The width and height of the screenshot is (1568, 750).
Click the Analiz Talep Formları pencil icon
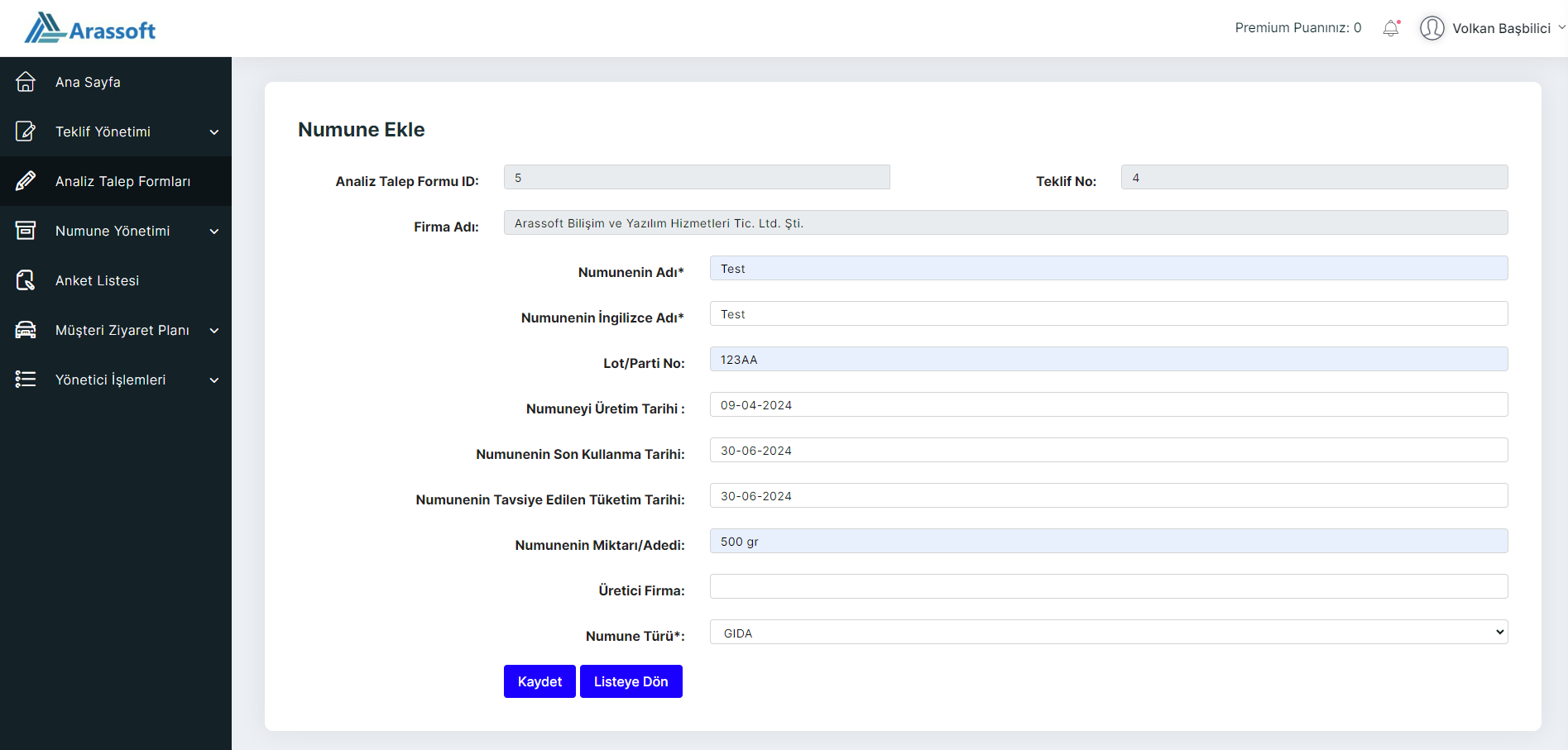pyautogui.click(x=26, y=181)
